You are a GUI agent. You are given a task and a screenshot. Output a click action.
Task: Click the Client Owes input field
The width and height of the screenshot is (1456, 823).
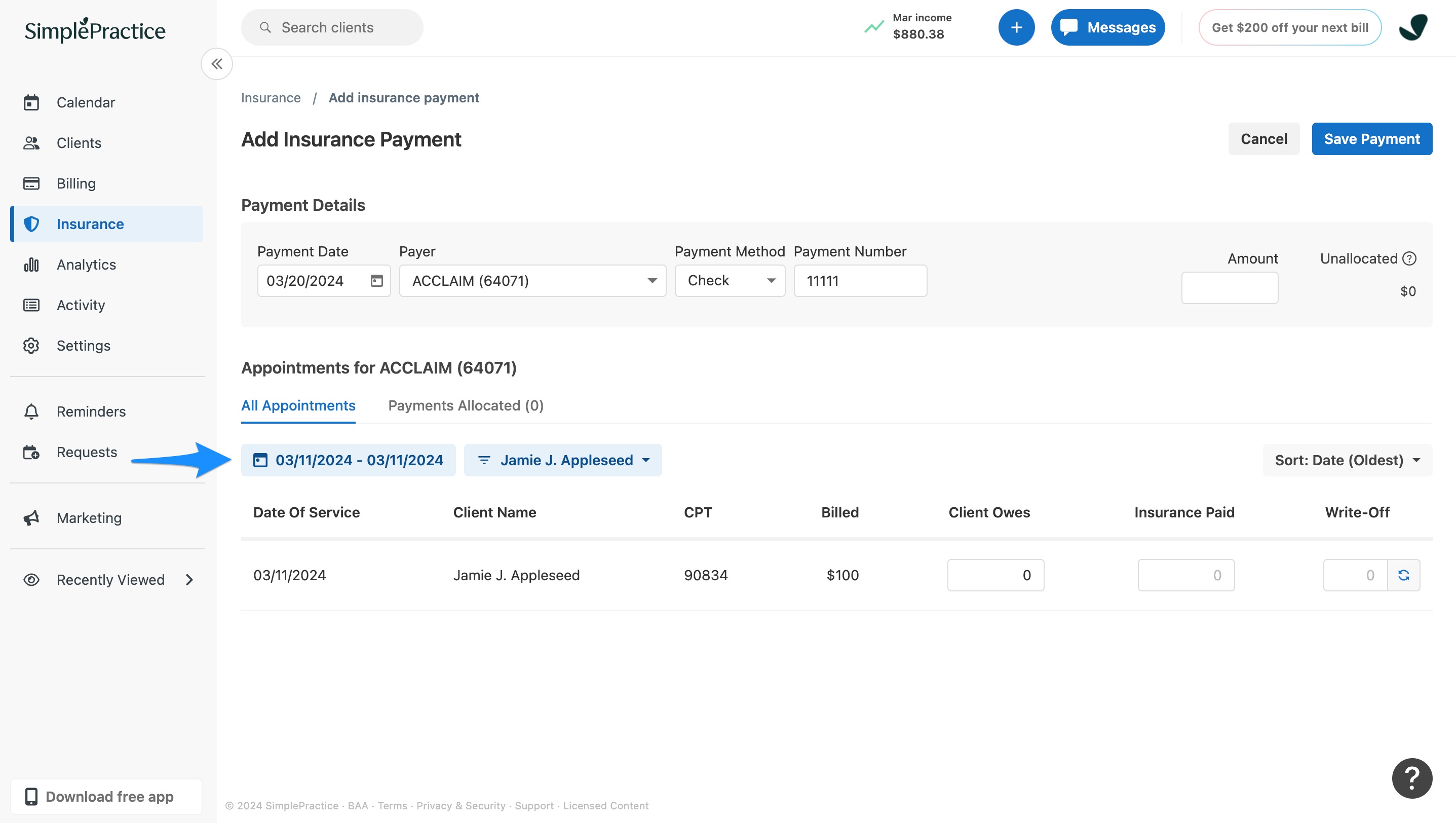995,575
